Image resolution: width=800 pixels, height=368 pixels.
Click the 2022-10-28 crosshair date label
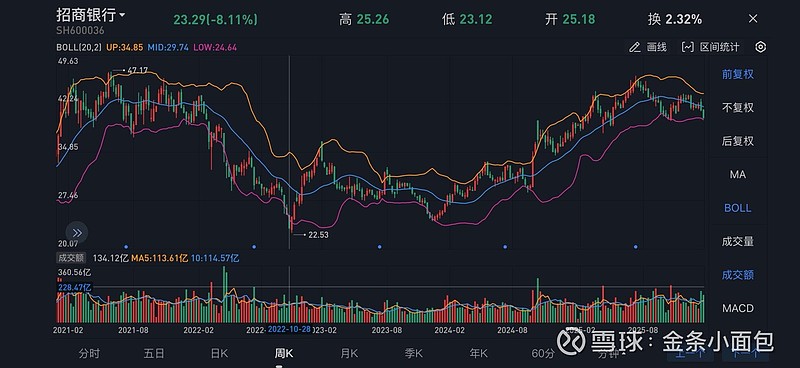pyautogui.click(x=289, y=329)
